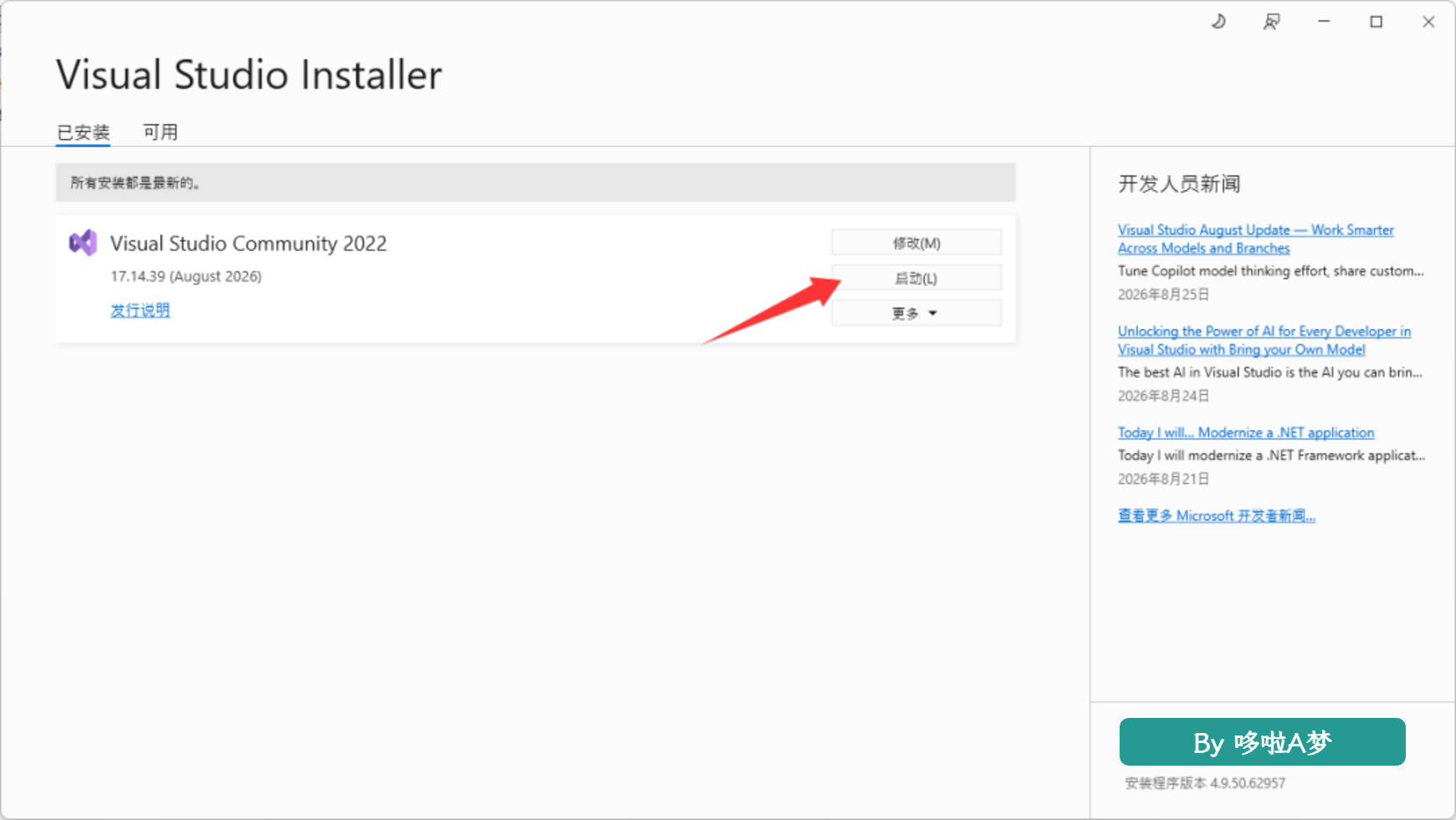Close the Visual Studio Installer window

[1428, 22]
